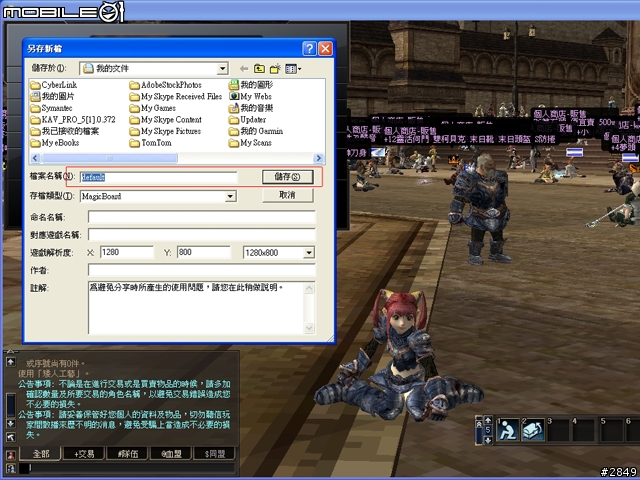The image size is (640, 480).
Task: Switch to the 全部 chat tab
Action: pos(41,453)
